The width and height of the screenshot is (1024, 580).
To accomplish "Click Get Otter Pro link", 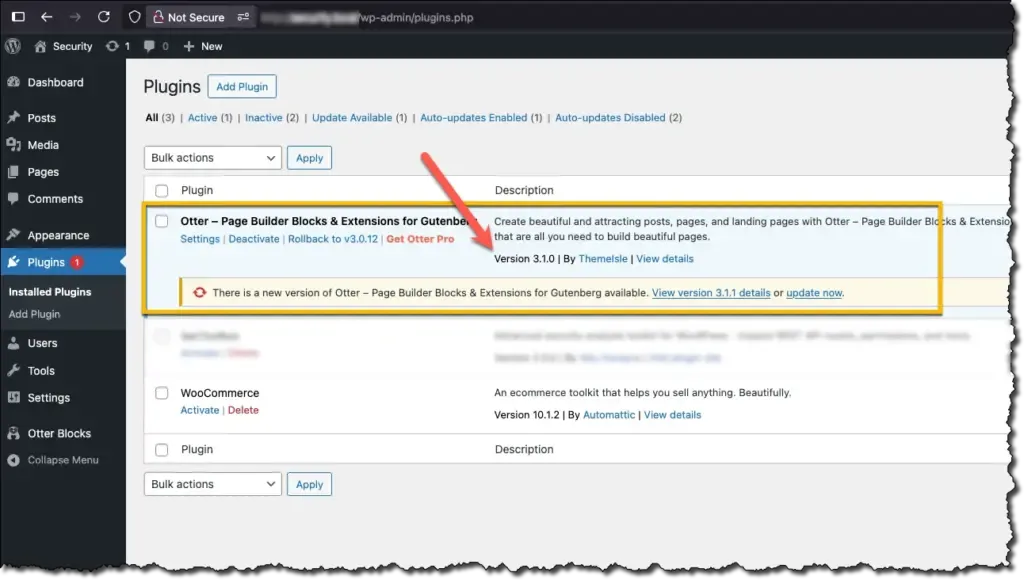I will pos(420,239).
